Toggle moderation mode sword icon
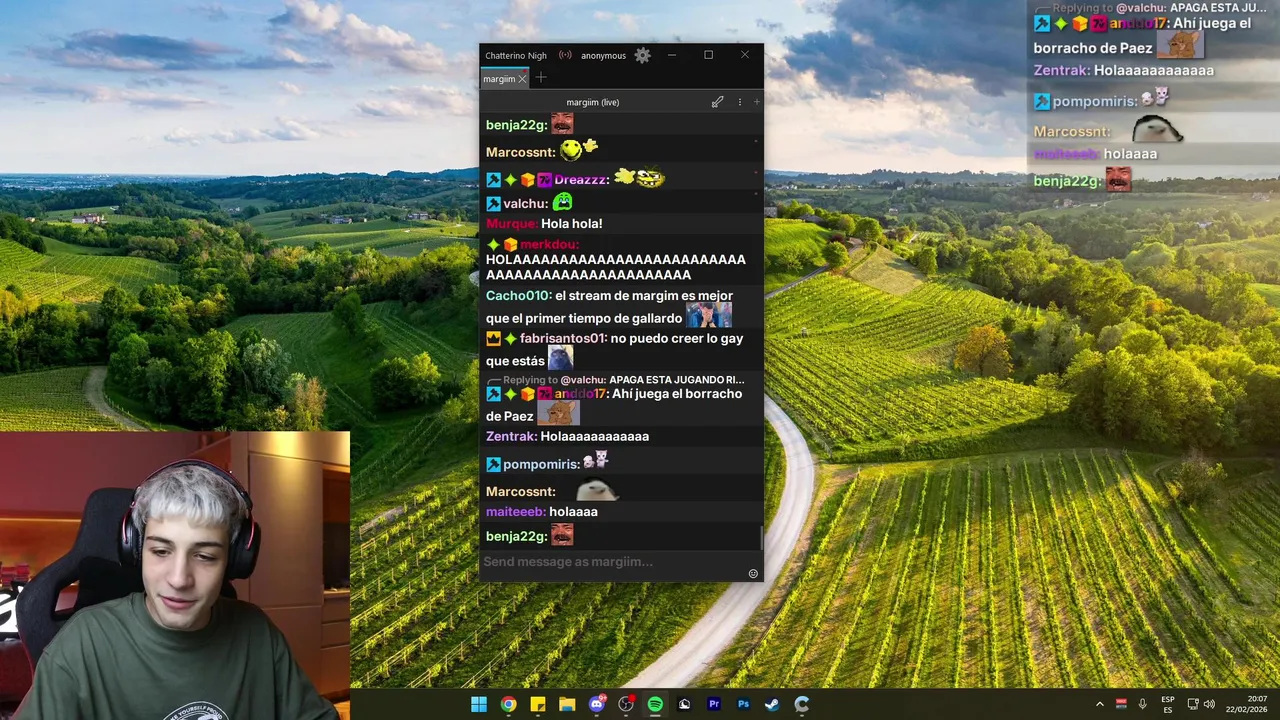This screenshot has height=720, width=1280. click(717, 102)
